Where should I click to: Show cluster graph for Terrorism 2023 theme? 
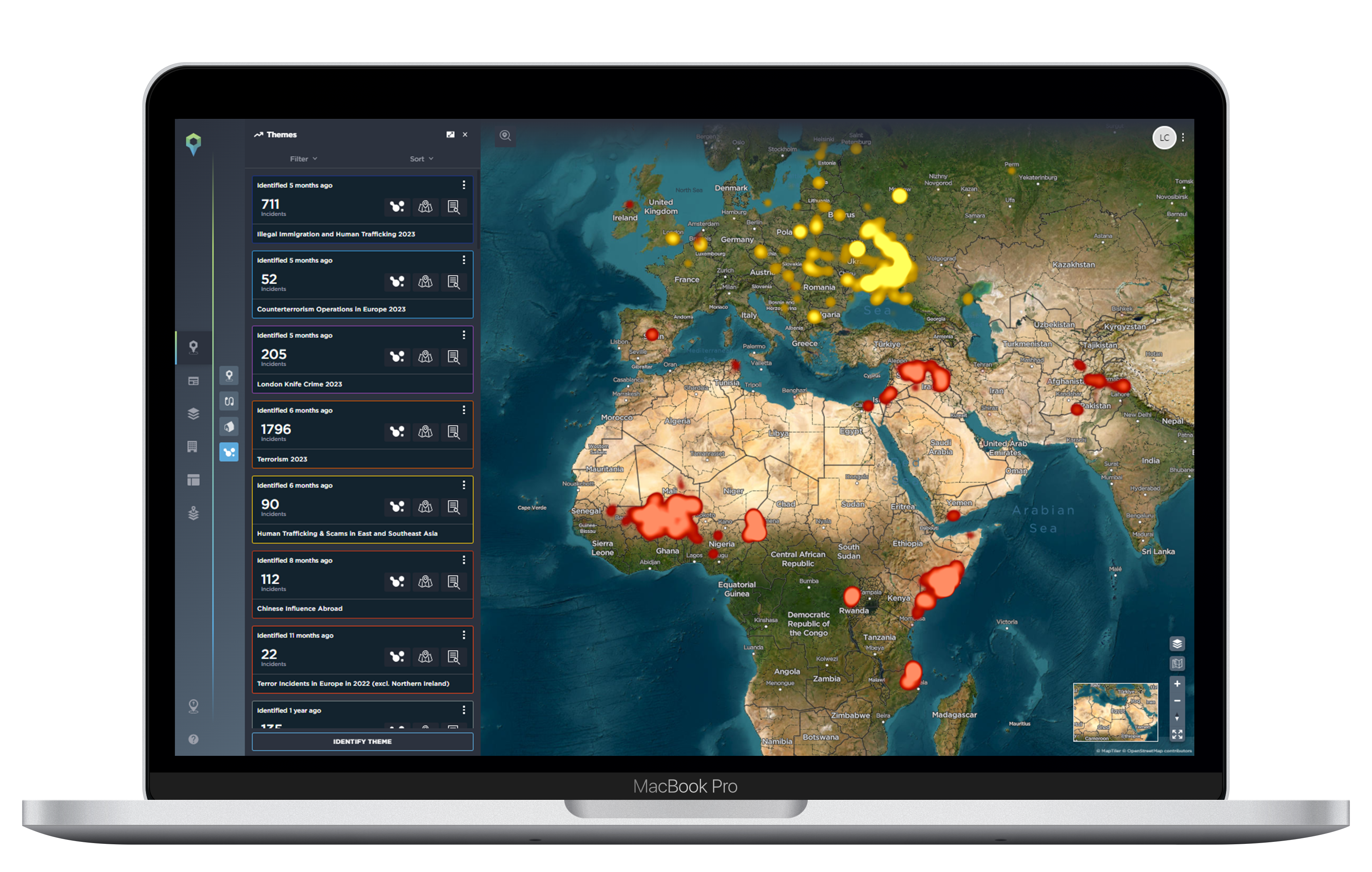click(x=397, y=432)
